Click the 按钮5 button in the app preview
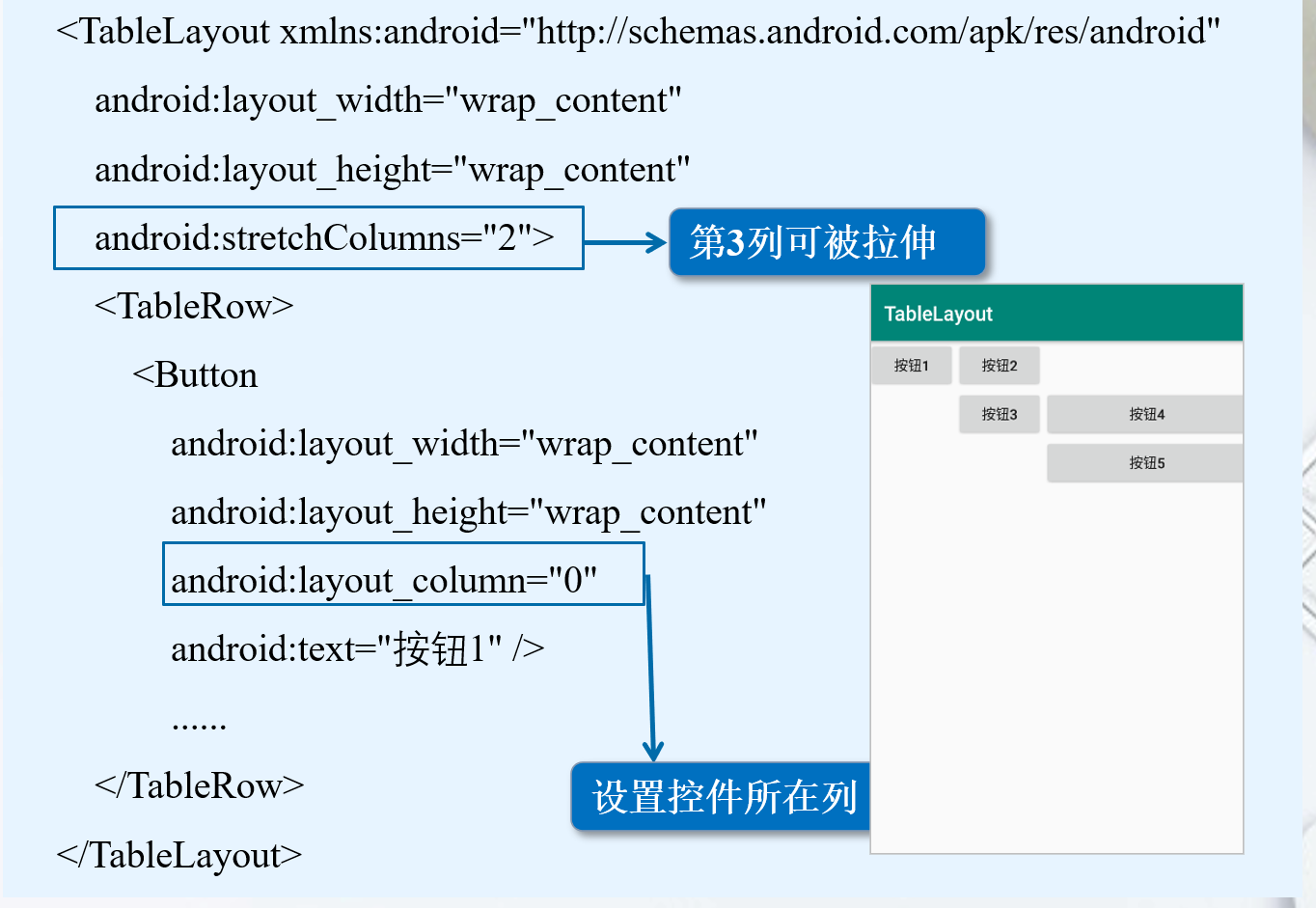This screenshot has height=908, width=1316. click(x=1145, y=463)
